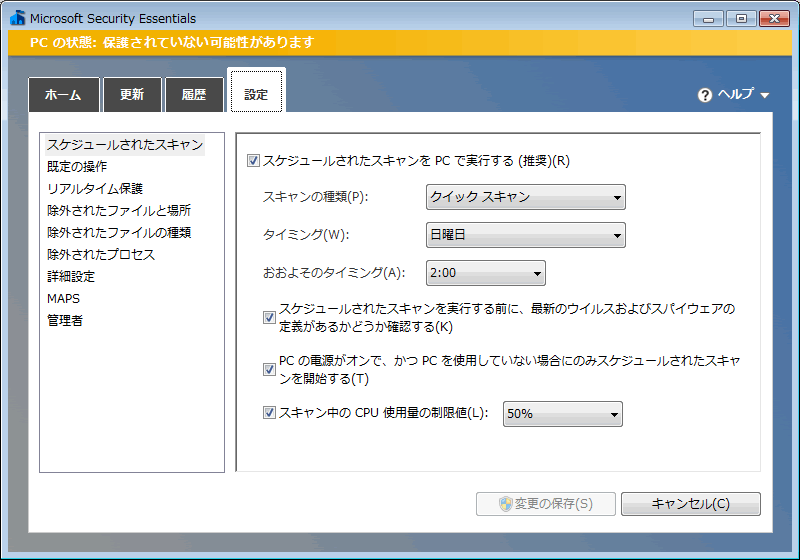Click the shield icon on 変更の保存 button
800x560 pixels.
[505, 504]
